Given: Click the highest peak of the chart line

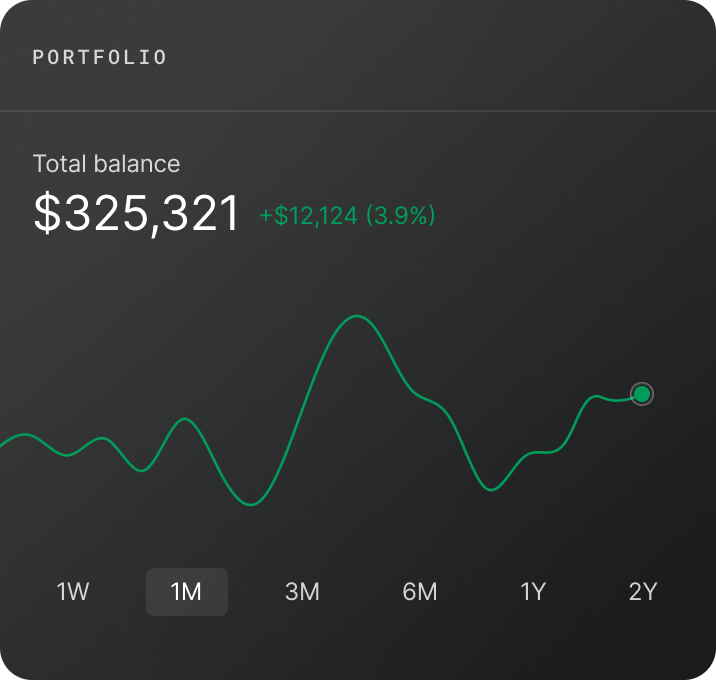Looking at the screenshot, I should click(x=355, y=317).
